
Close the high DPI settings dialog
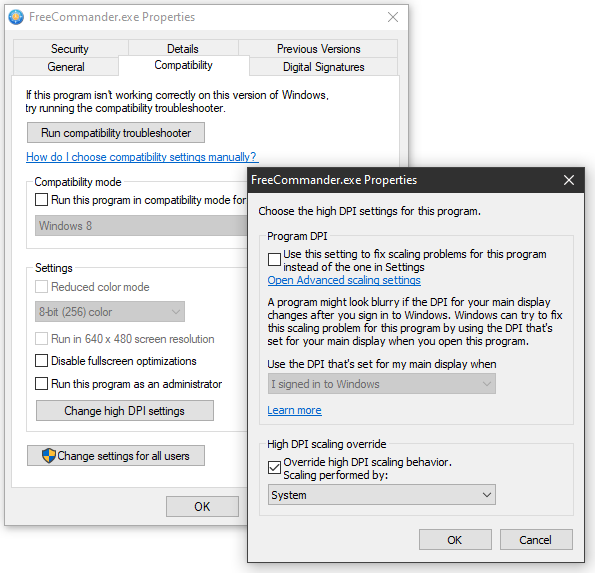(x=568, y=180)
